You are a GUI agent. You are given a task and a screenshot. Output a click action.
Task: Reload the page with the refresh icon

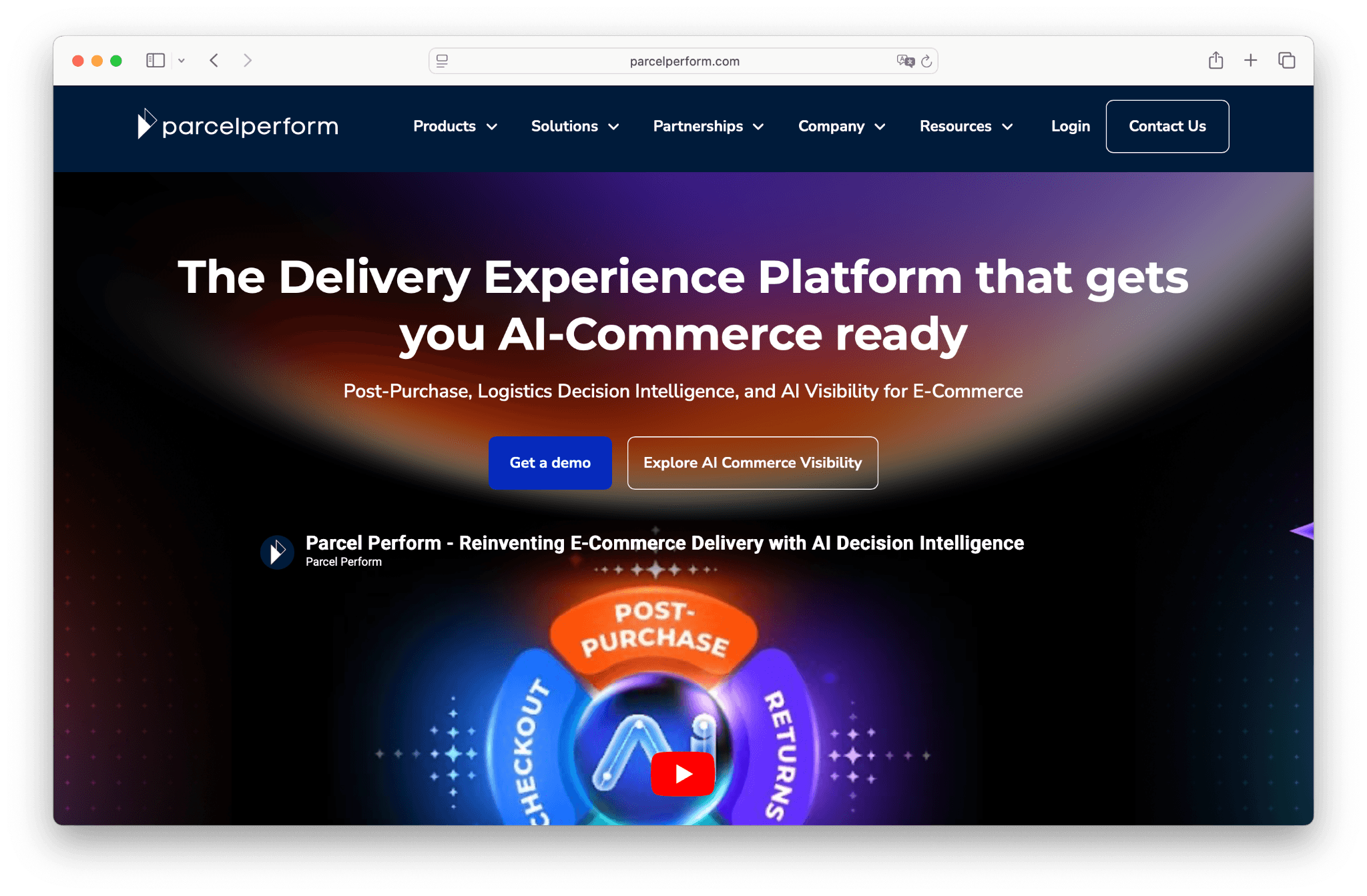(x=926, y=61)
